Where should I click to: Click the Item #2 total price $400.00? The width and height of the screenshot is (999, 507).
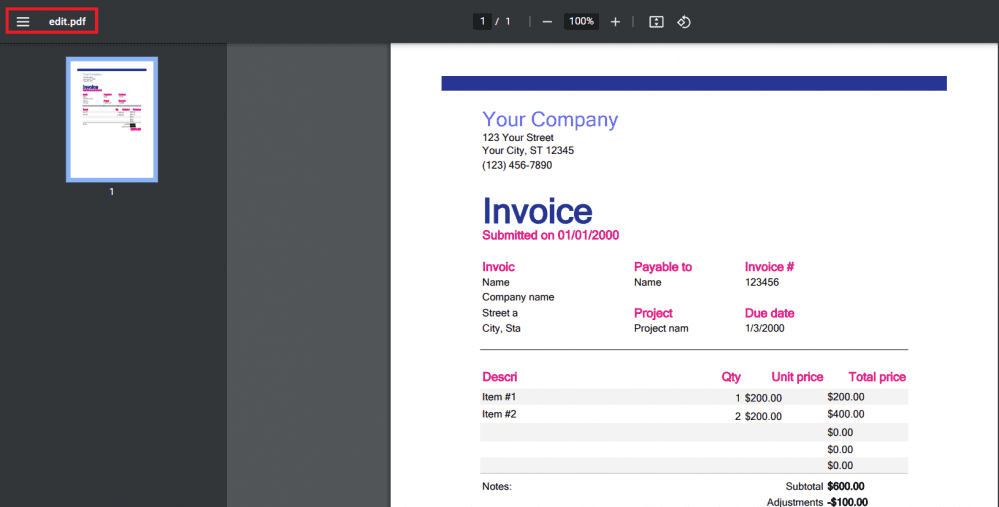click(x=845, y=414)
